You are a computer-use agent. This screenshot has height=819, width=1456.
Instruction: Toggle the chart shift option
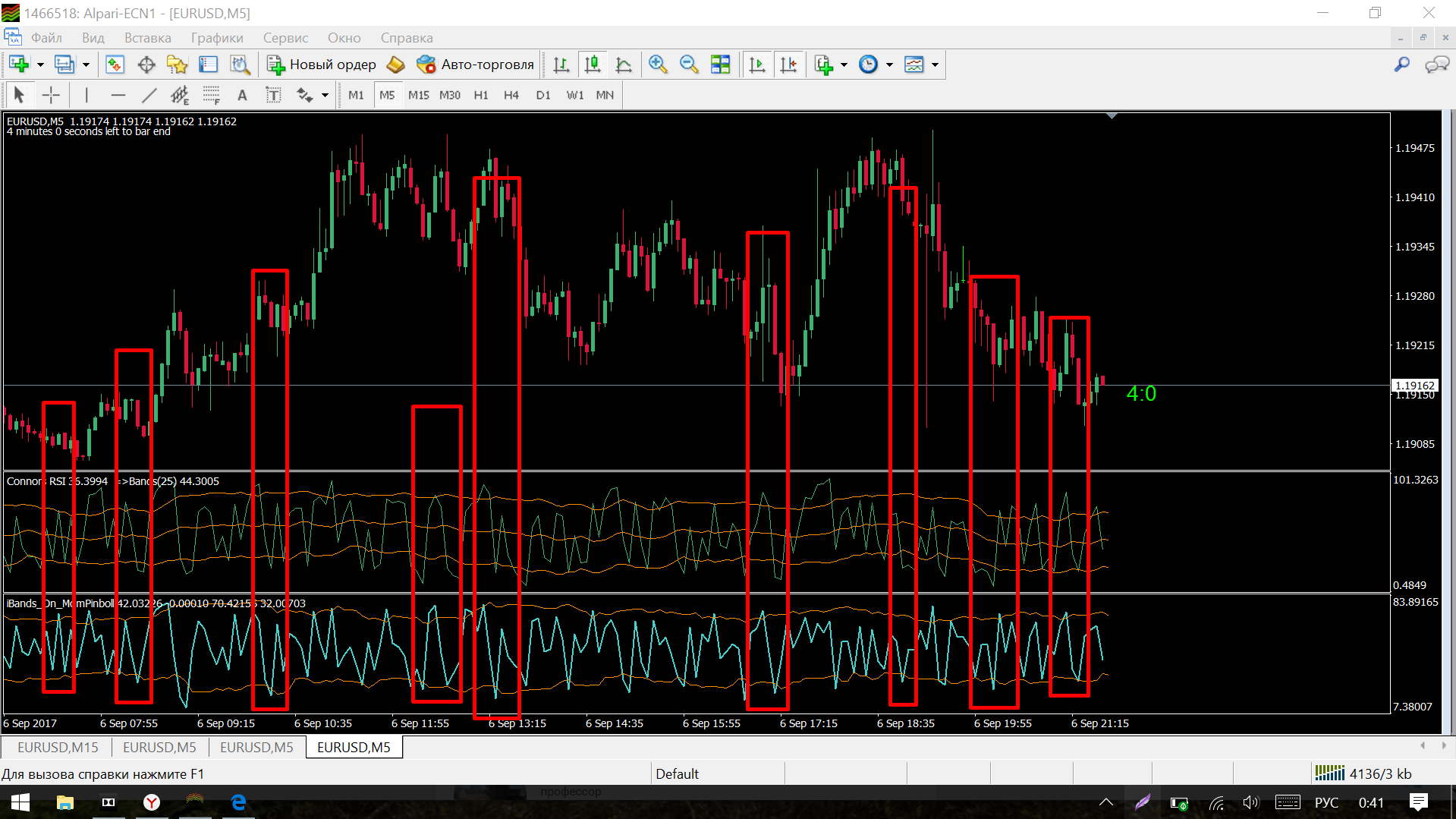tap(789, 65)
